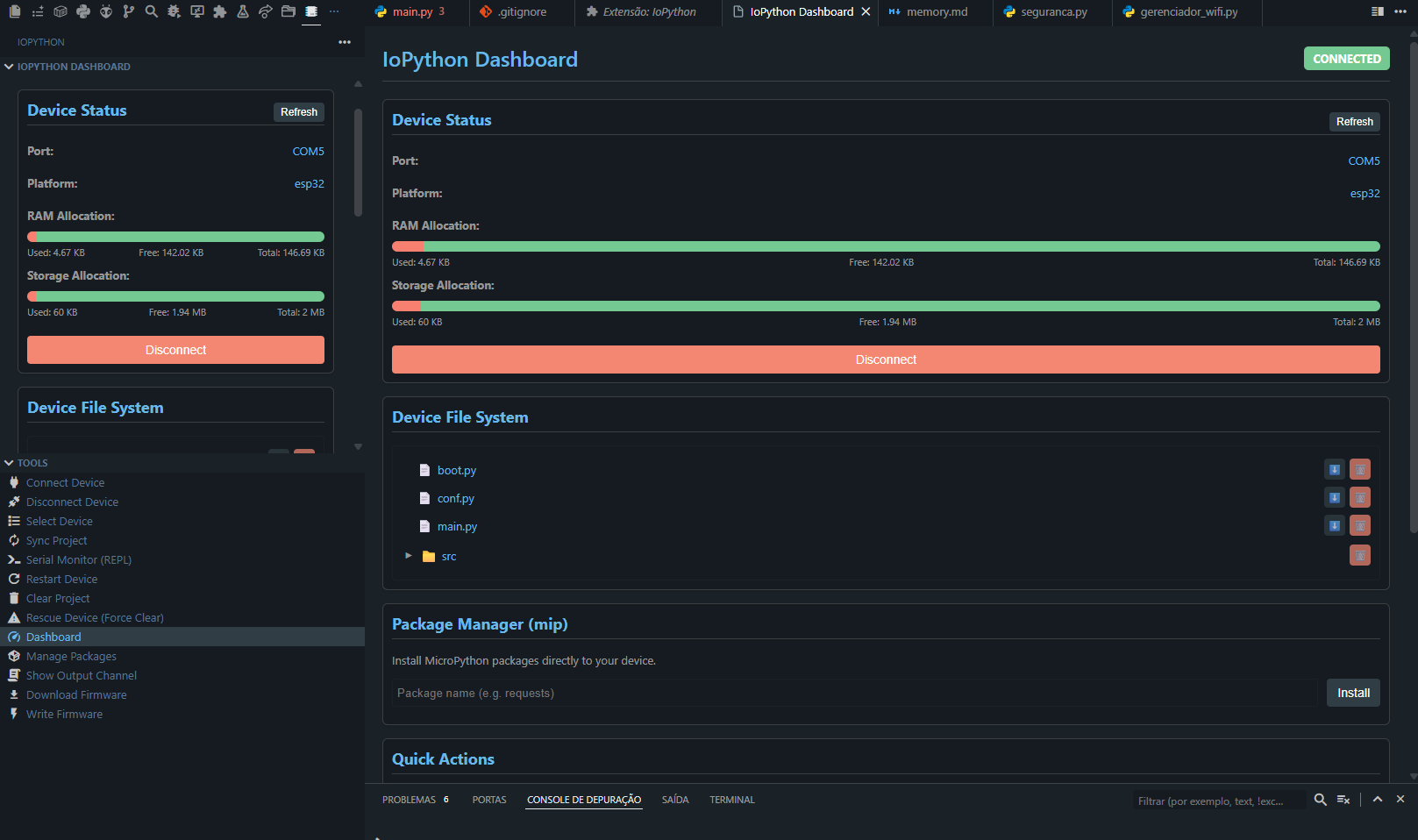Run Sync Project tool

pos(56,541)
